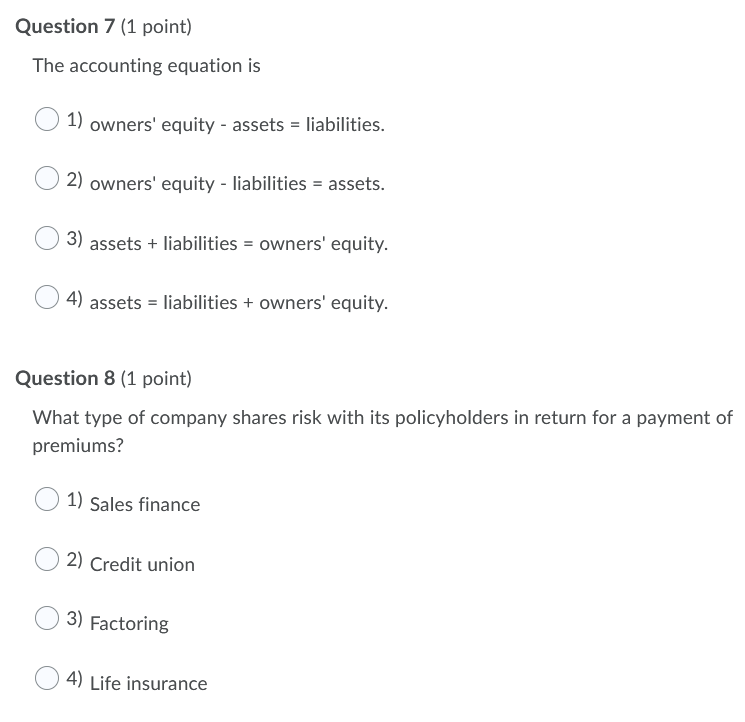Click 'The accounting equation is' prompt text

(146, 66)
